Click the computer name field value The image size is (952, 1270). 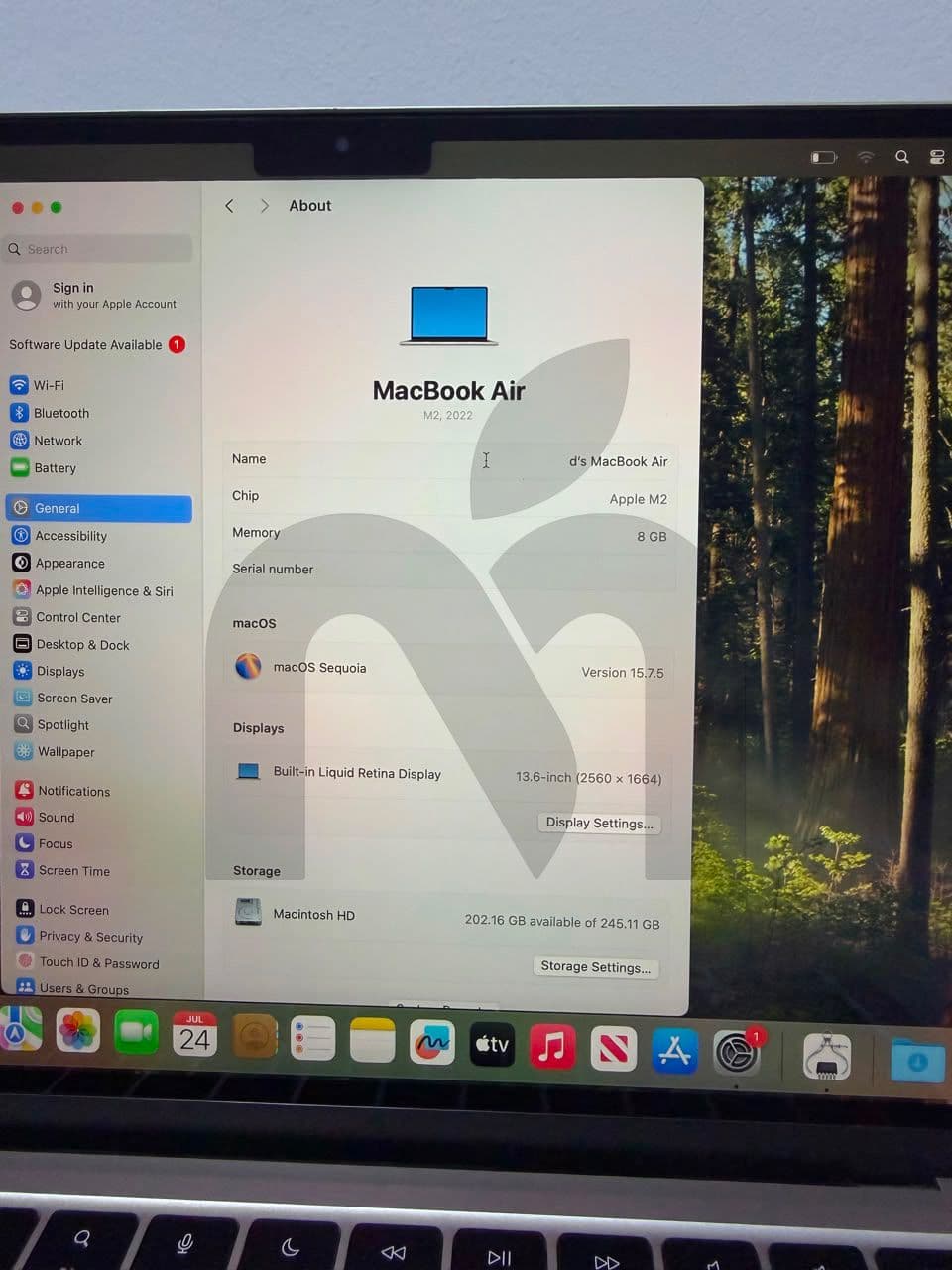(618, 461)
